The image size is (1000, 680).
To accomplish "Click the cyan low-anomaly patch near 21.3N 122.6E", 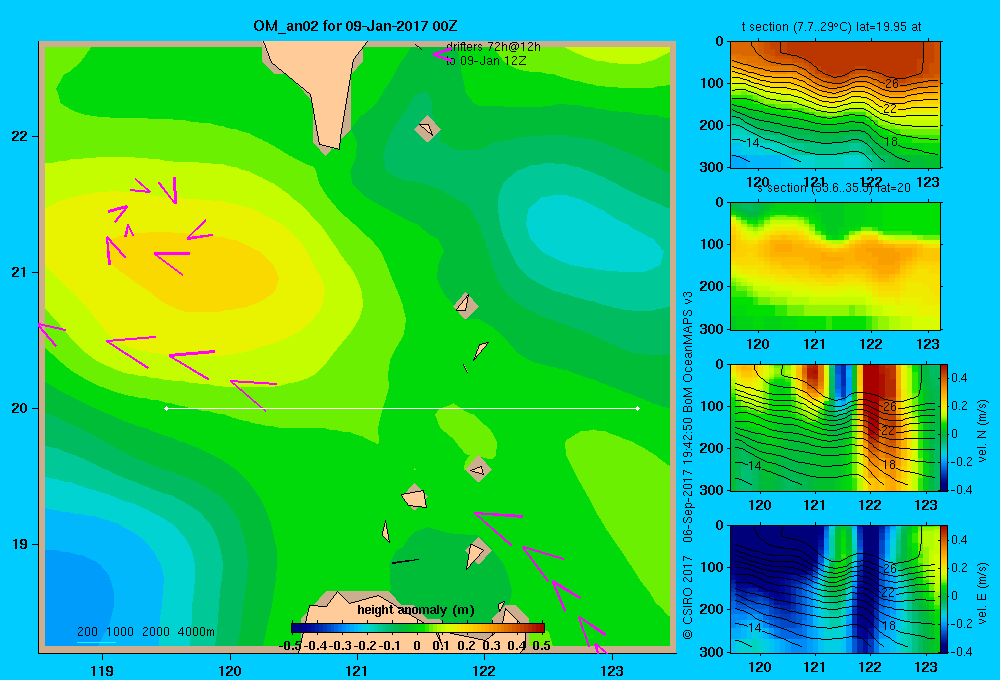I will coord(593,233).
